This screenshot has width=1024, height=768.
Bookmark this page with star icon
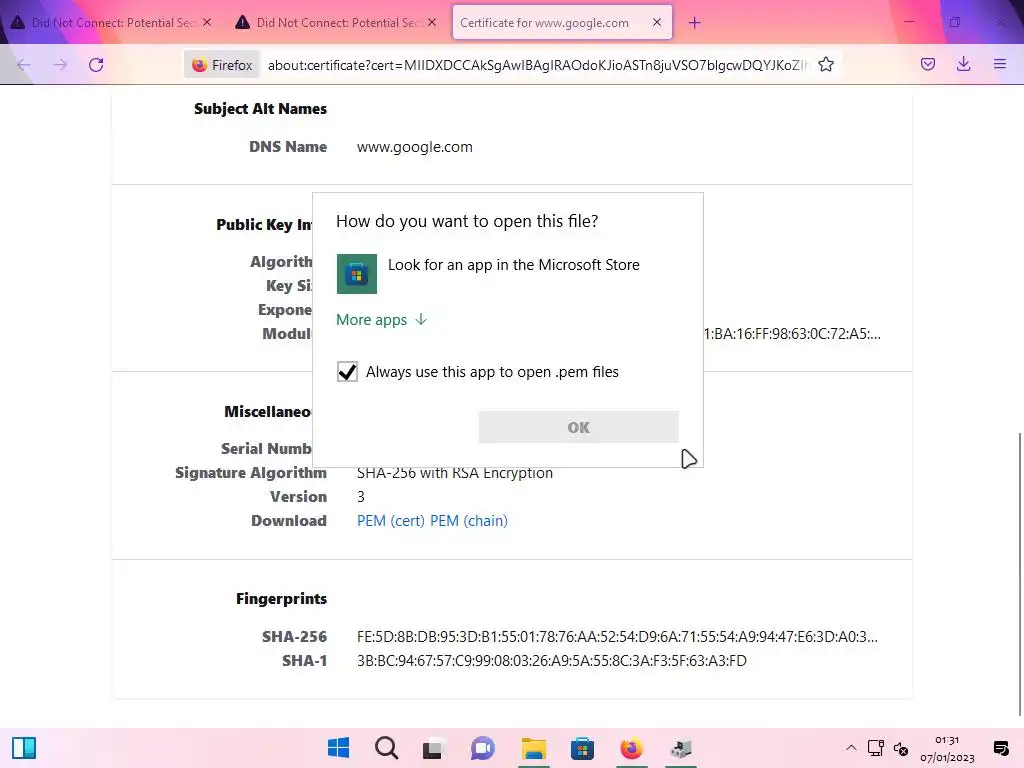[826, 64]
